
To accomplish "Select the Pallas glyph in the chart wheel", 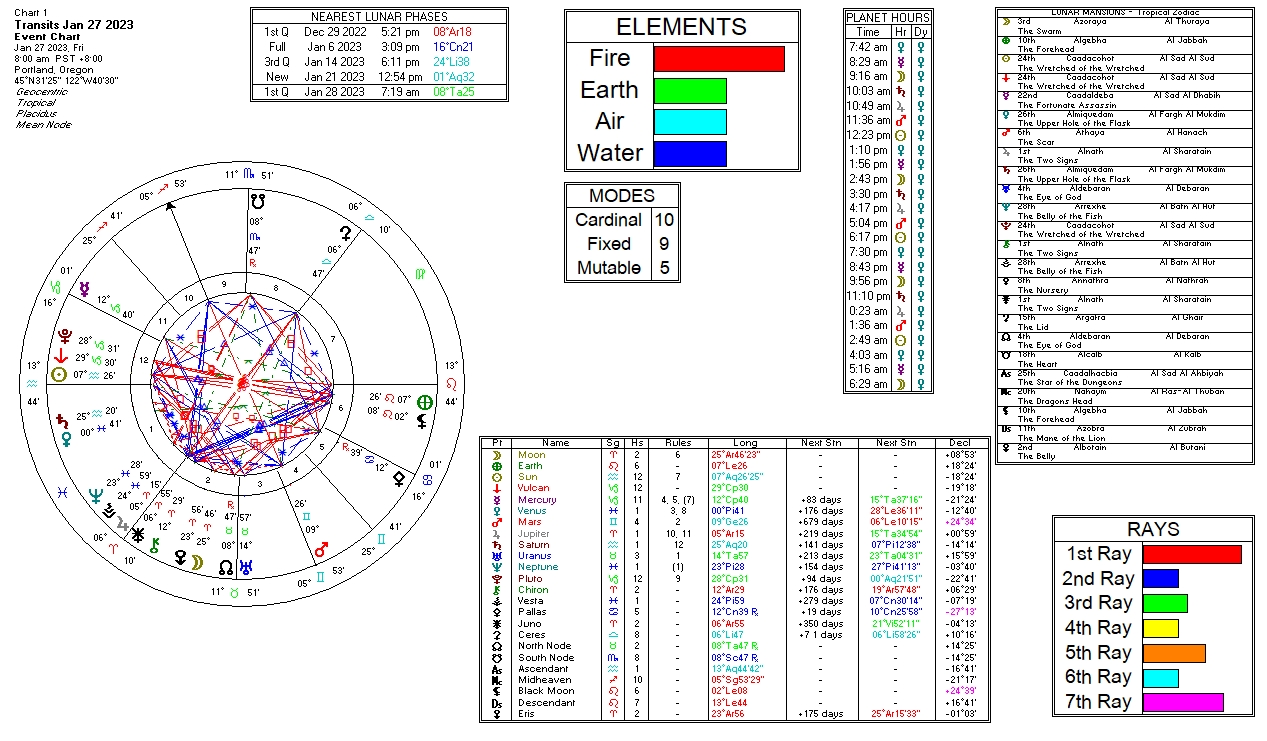I will pos(400,479).
